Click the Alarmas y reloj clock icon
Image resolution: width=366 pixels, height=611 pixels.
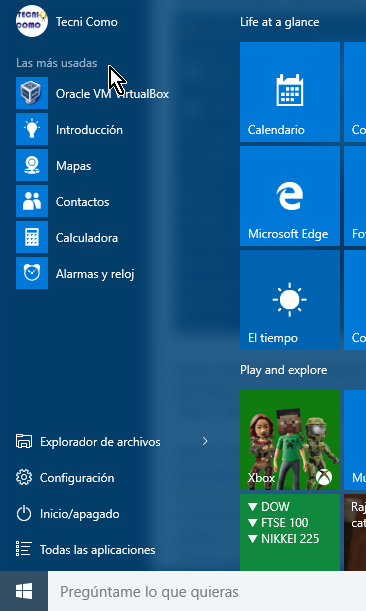click(x=32, y=273)
